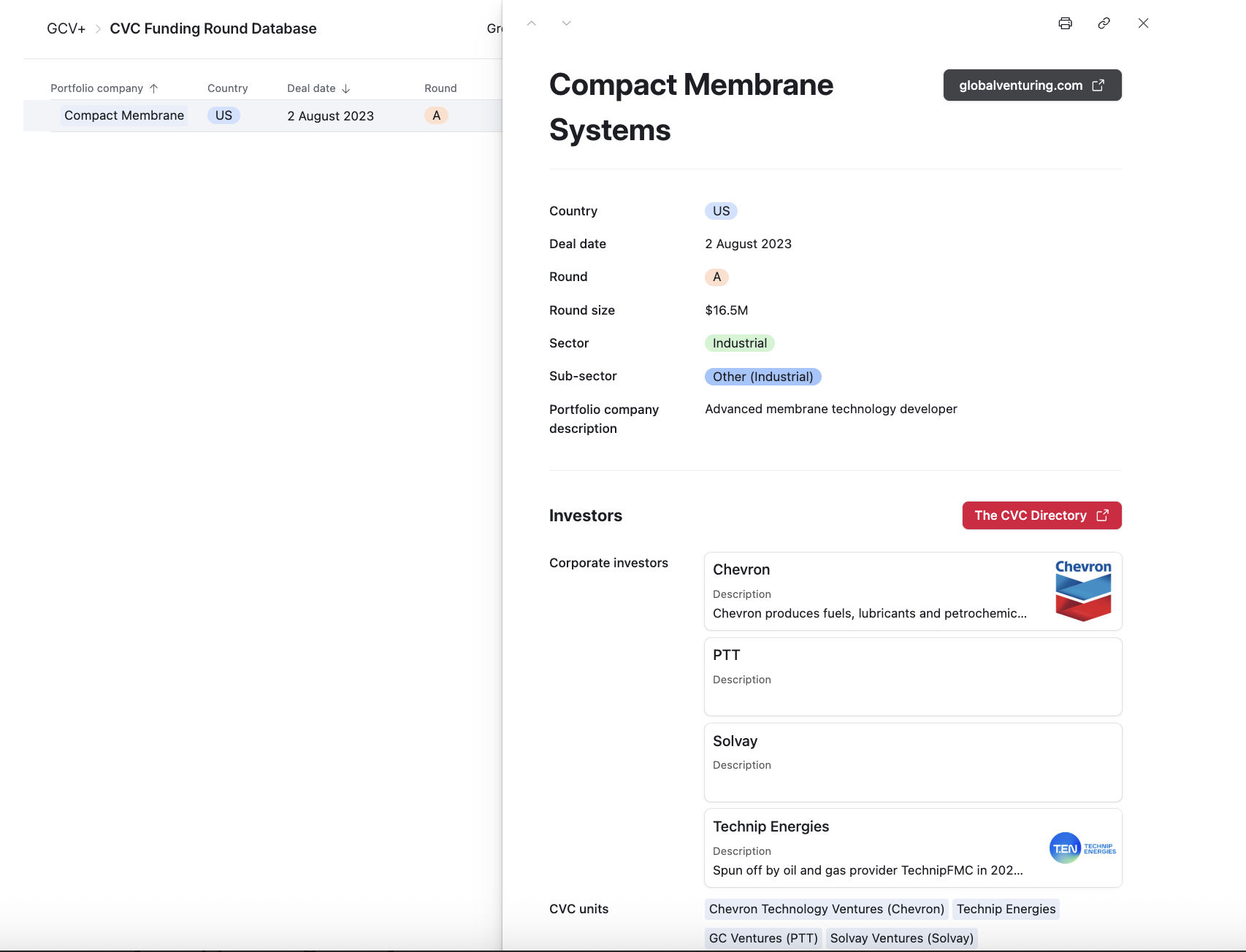The image size is (1246, 952).
Task: Open The CVC Directory button
Action: click(1041, 515)
